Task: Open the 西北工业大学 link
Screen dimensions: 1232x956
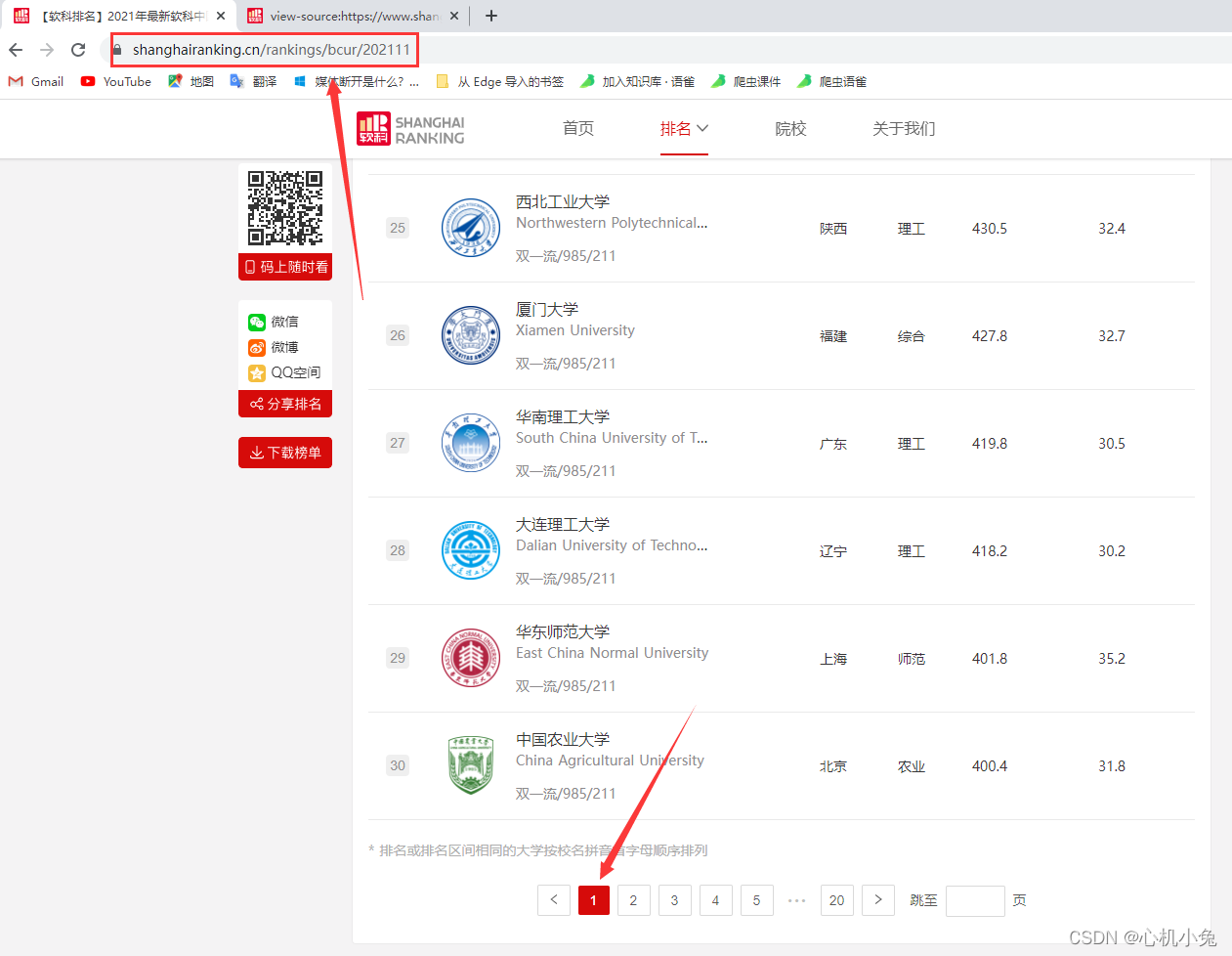Action: pyautogui.click(x=563, y=201)
